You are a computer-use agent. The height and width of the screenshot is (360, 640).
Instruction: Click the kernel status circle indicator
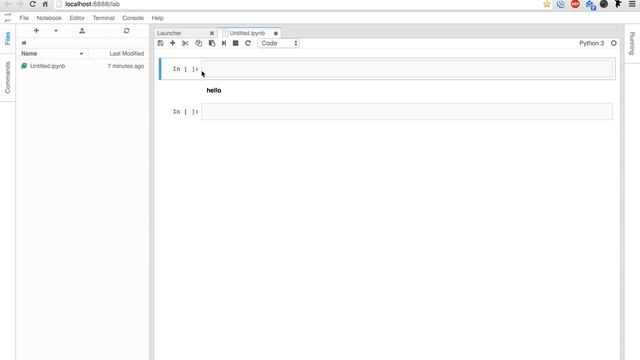pyautogui.click(x=613, y=43)
